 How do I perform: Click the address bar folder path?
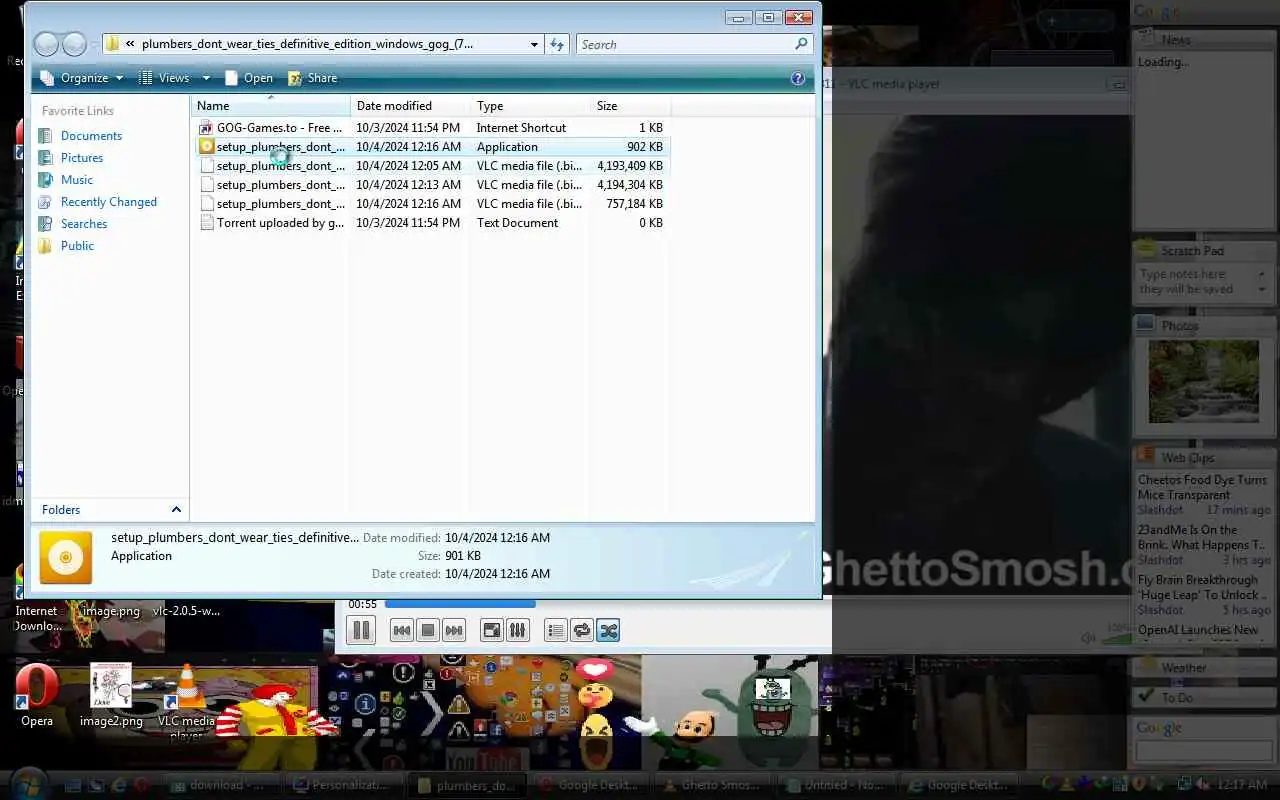[x=307, y=44]
